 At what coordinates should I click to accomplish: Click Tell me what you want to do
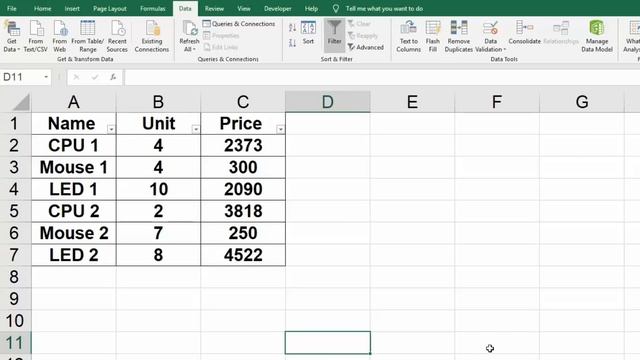(384, 9)
